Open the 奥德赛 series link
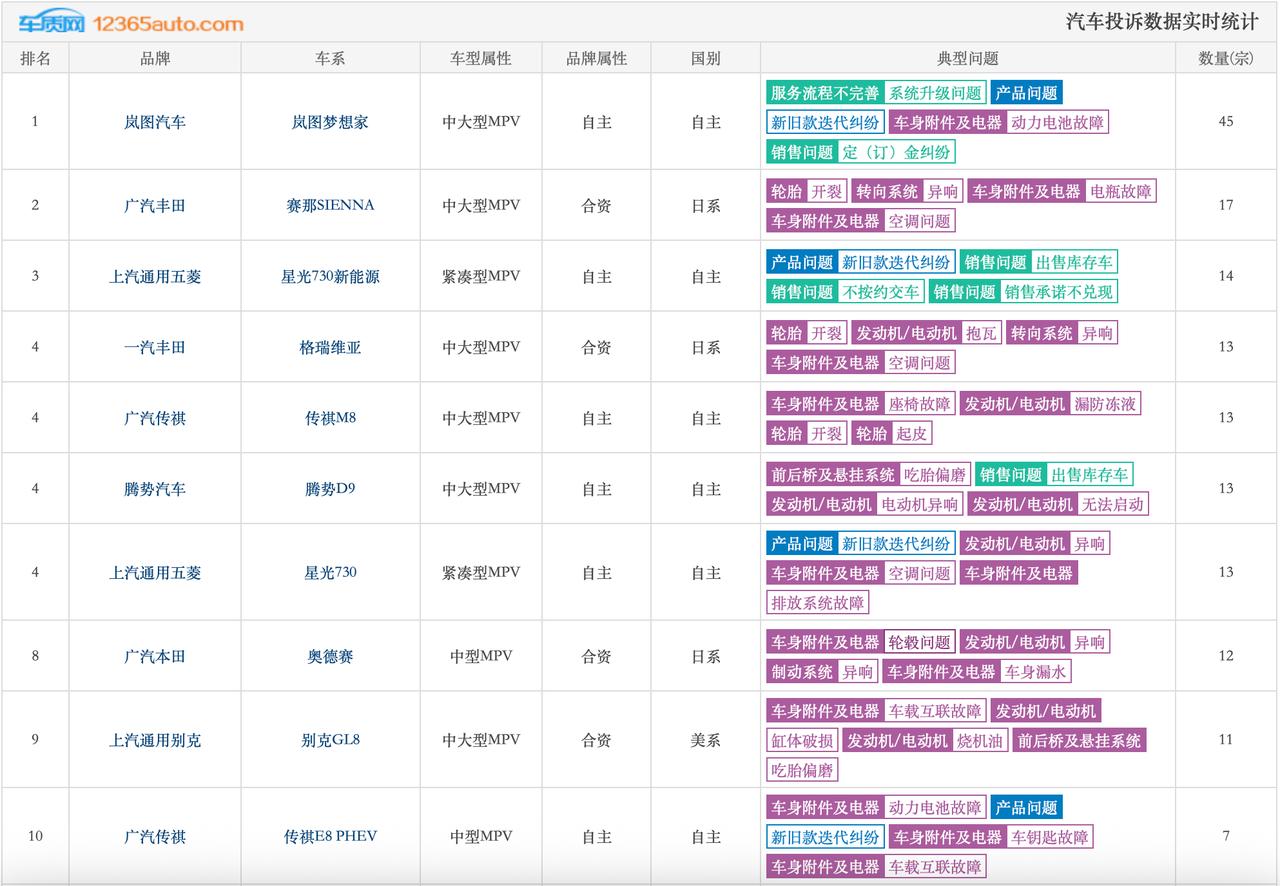1280x886 pixels. tap(330, 656)
